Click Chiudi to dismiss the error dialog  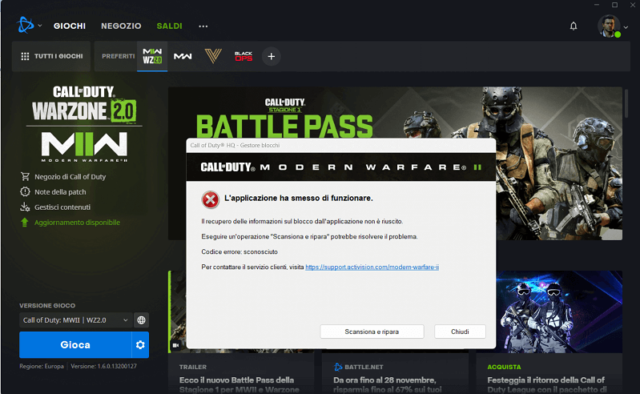pyautogui.click(x=460, y=332)
